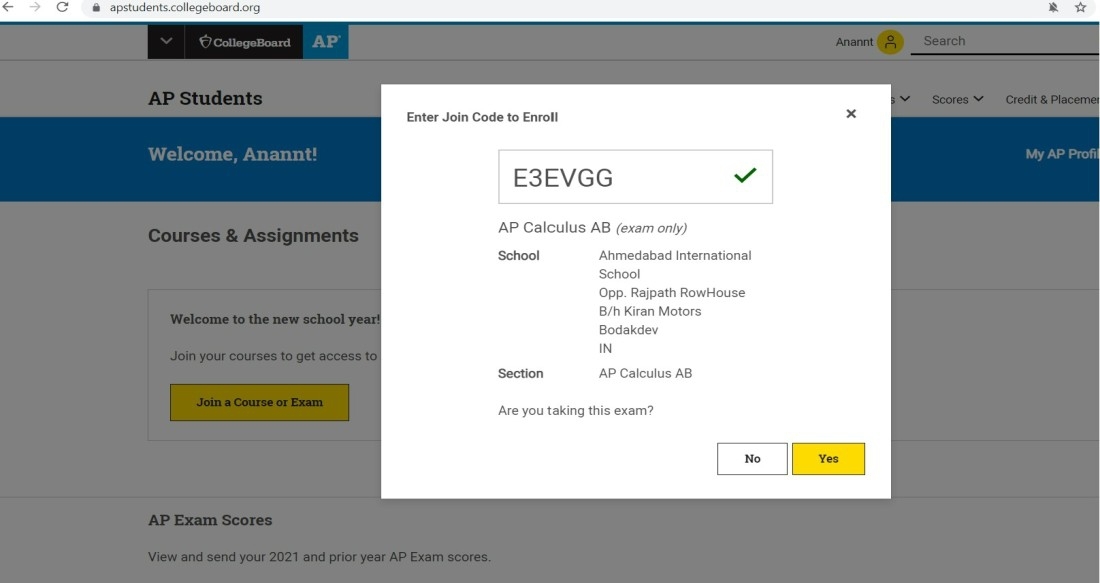The height and width of the screenshot is (583, 1100).
Task: Click the browser forward arrow
Action: tap(34, 7)
